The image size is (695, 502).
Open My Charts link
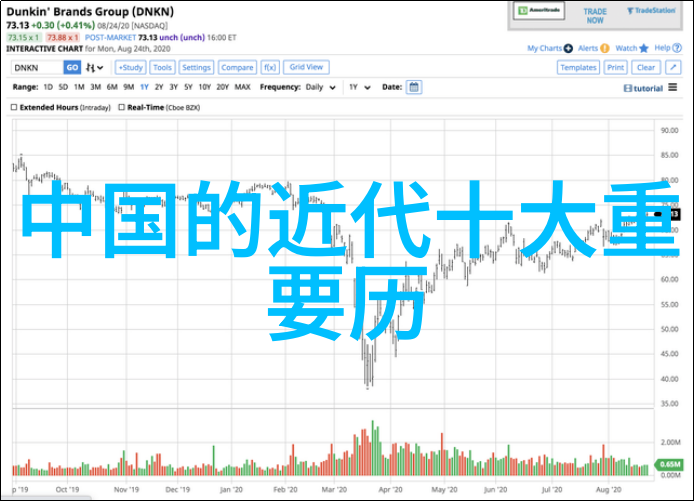(x=544, y=48)
